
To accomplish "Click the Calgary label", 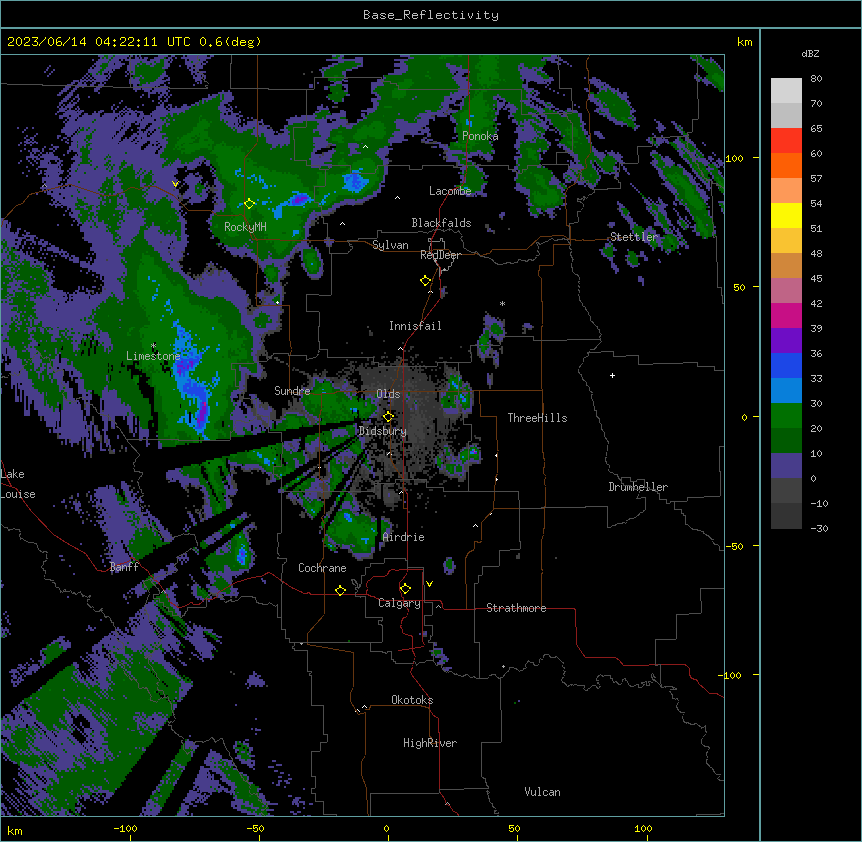I will (399, 603).
